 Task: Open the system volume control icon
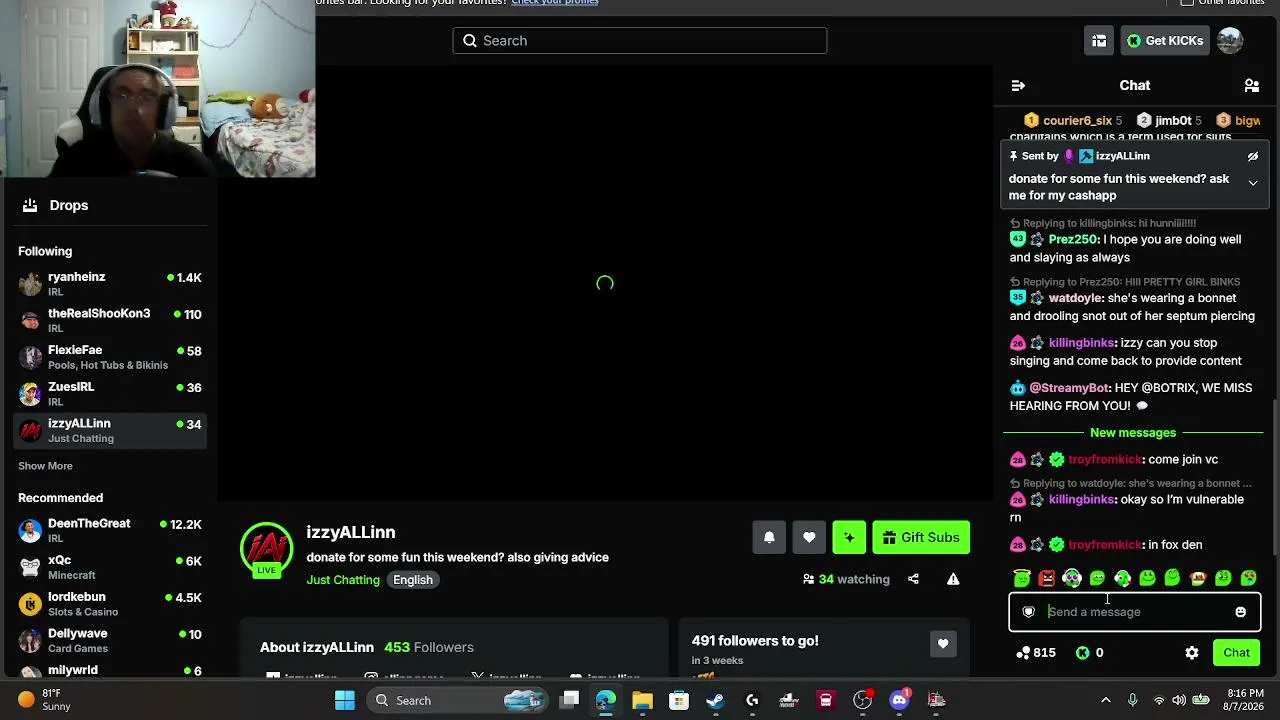click(x=1178, y=701)
